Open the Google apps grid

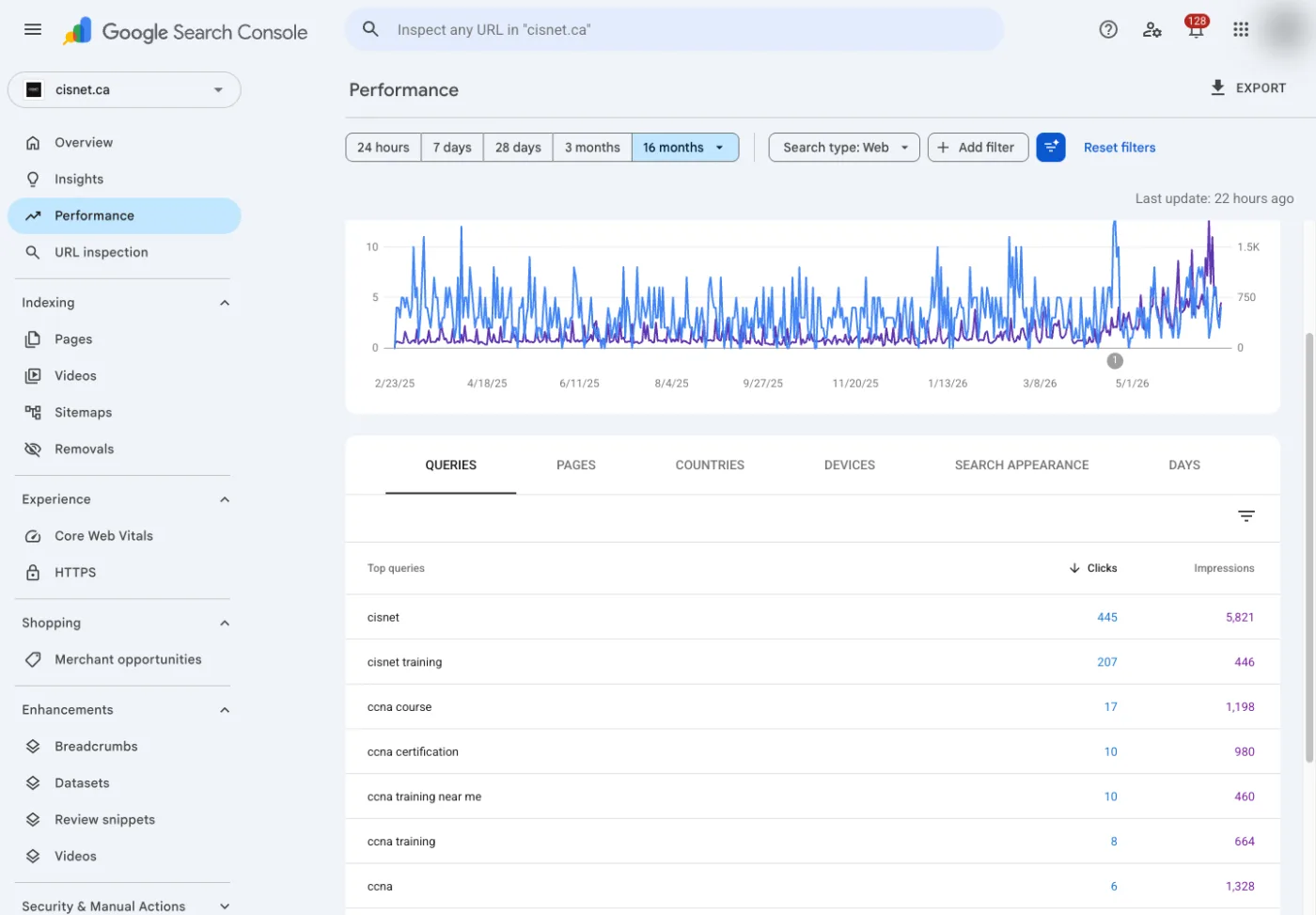click(1241, 29)
